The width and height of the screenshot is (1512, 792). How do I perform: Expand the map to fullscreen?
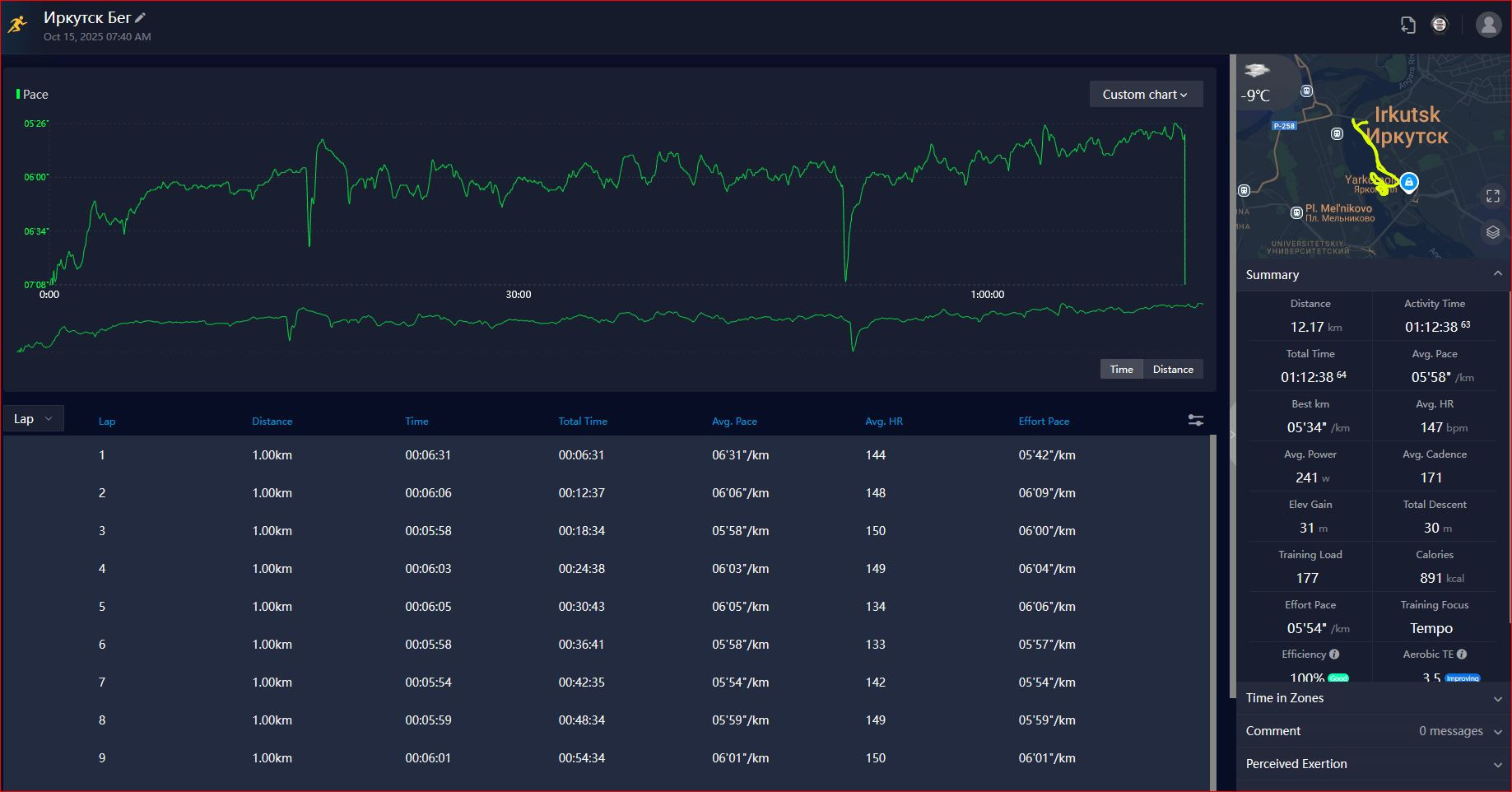pyautogui.click(x=1493, y=196)
